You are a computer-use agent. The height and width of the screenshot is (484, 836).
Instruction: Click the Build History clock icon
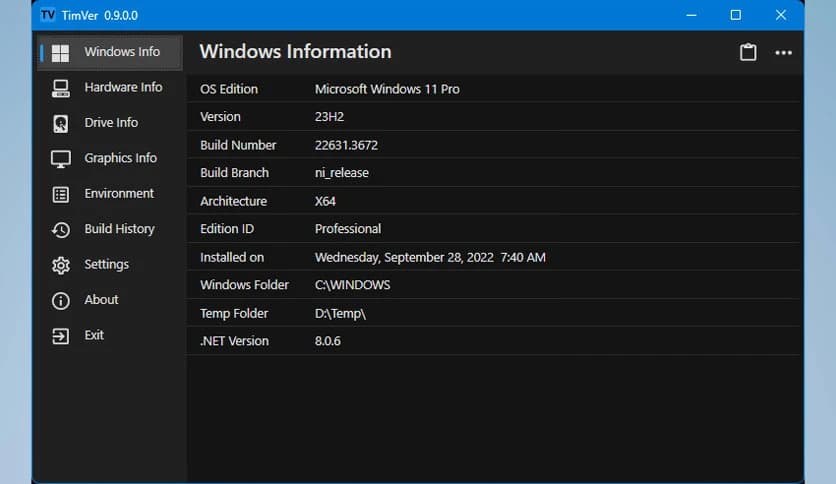pos(60,230)
